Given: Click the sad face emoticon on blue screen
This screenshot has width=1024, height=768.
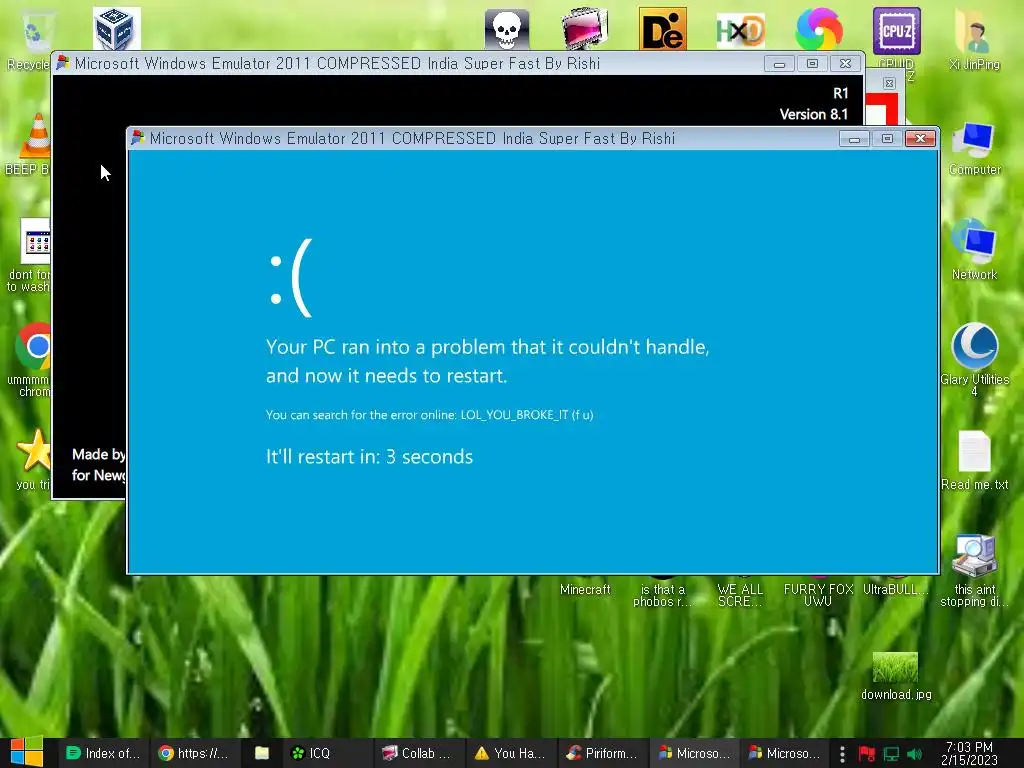Looking at the screenshot, I should pos(291,278).
